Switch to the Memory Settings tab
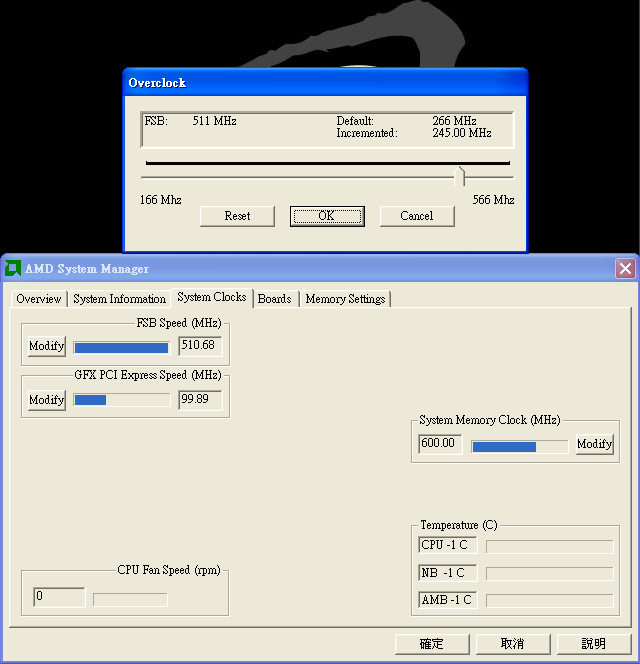Image resolution: width=640 pixels, height=664 pixels. pyautogui.click(x=345, y=299)
